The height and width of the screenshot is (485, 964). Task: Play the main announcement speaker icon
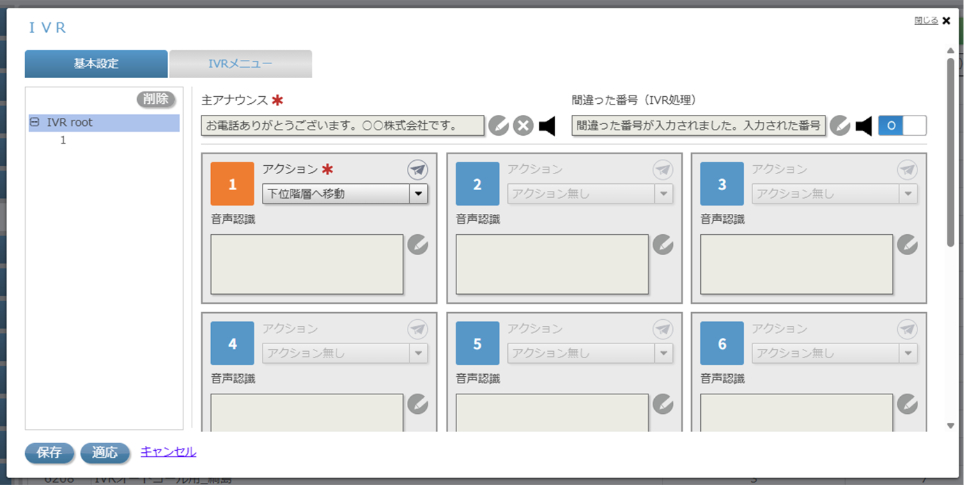547,125
